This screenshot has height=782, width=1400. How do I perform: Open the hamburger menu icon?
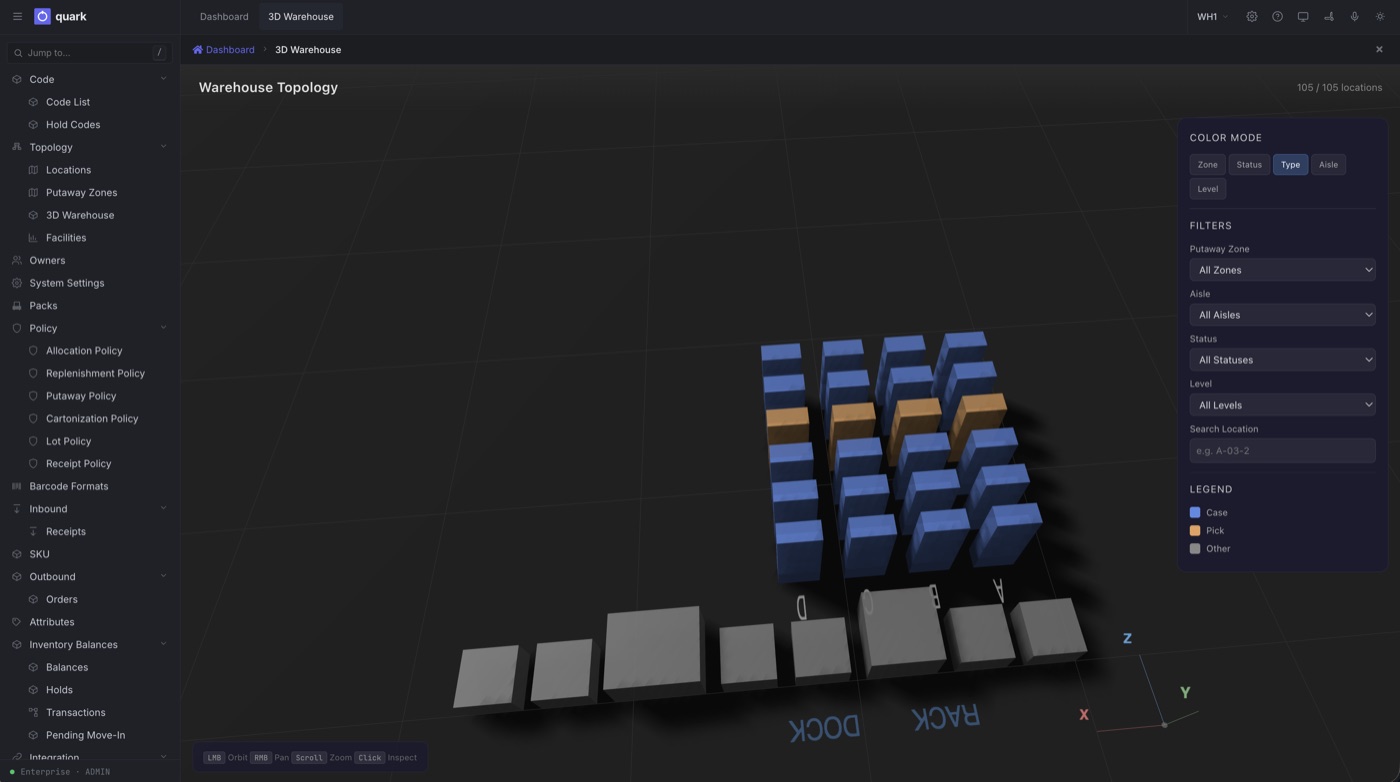(17, 16)
